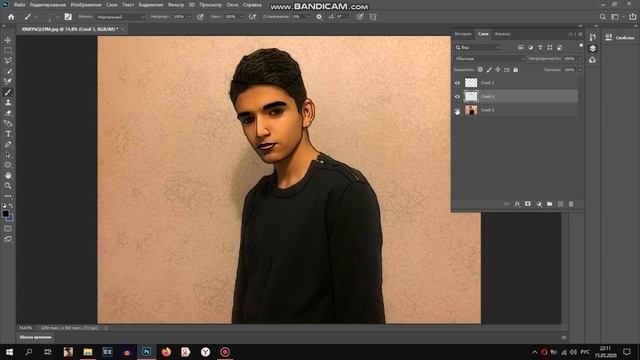Viewport: 640px width, 360px height.
Task: Open Yandex browser from the taskbar
Action: (x=205, y=352)
